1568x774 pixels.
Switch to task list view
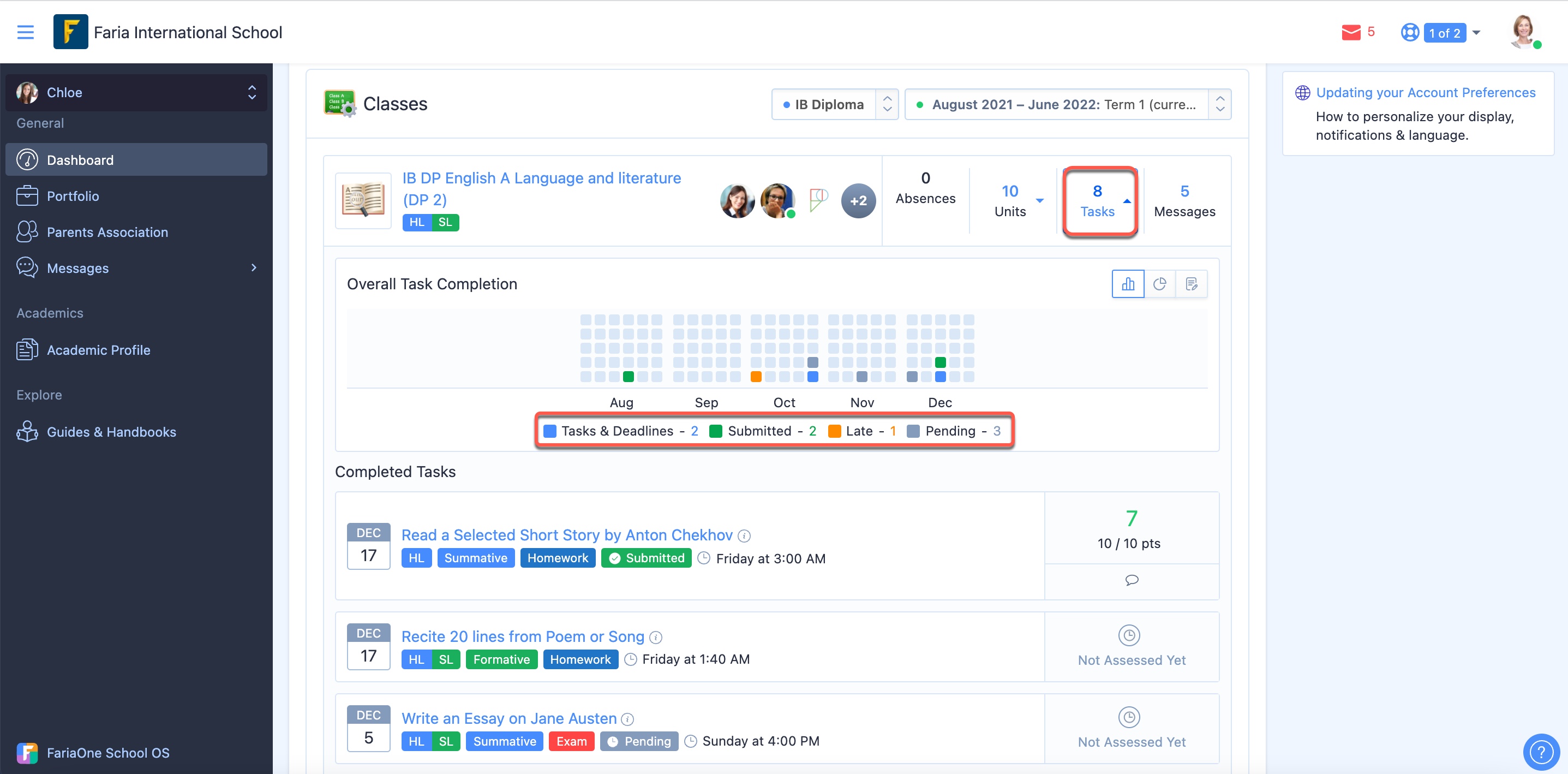coord(1191,284)
